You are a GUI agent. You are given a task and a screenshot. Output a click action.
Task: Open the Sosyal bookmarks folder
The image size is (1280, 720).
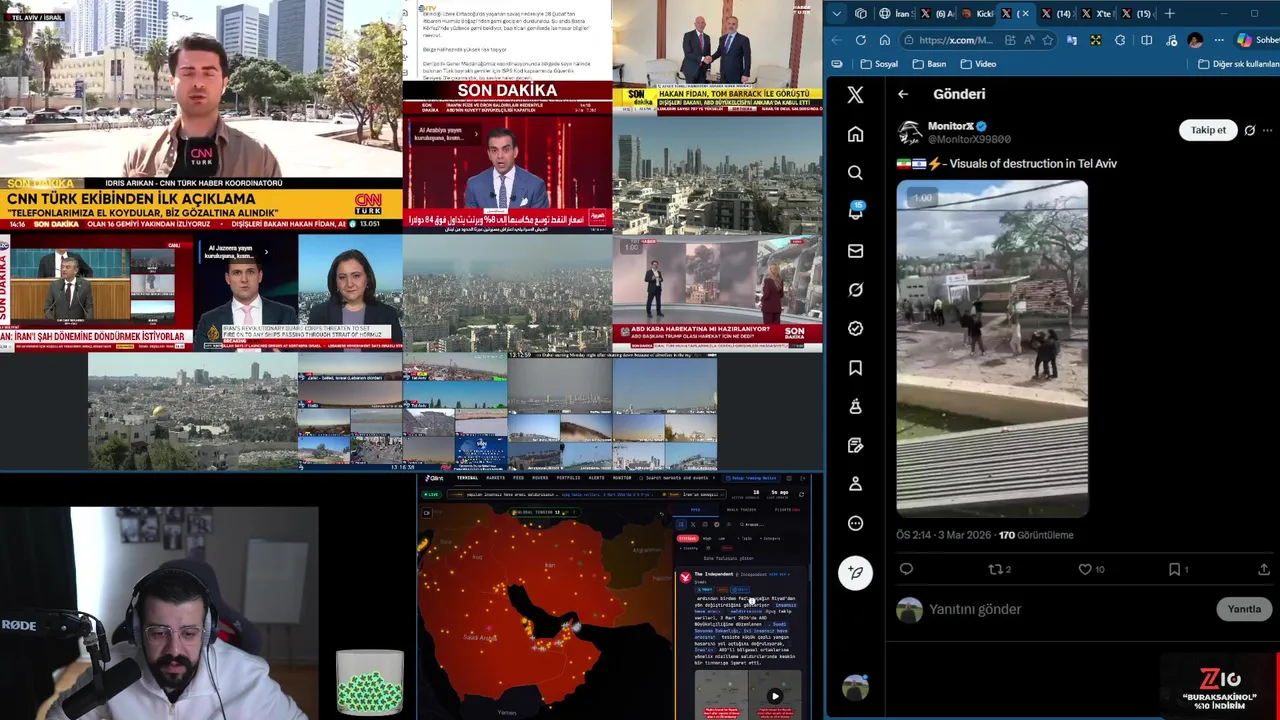[880, 64]
